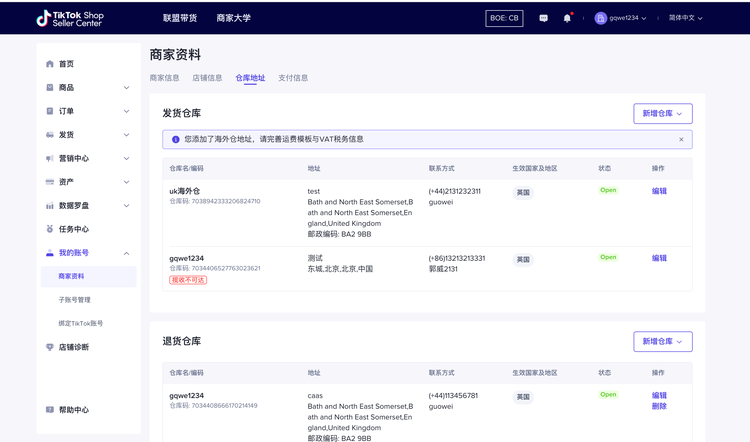The image size is (750, 442).
Task: Open 商家资料 in the sidebar
Action: [x=88, y=276]
